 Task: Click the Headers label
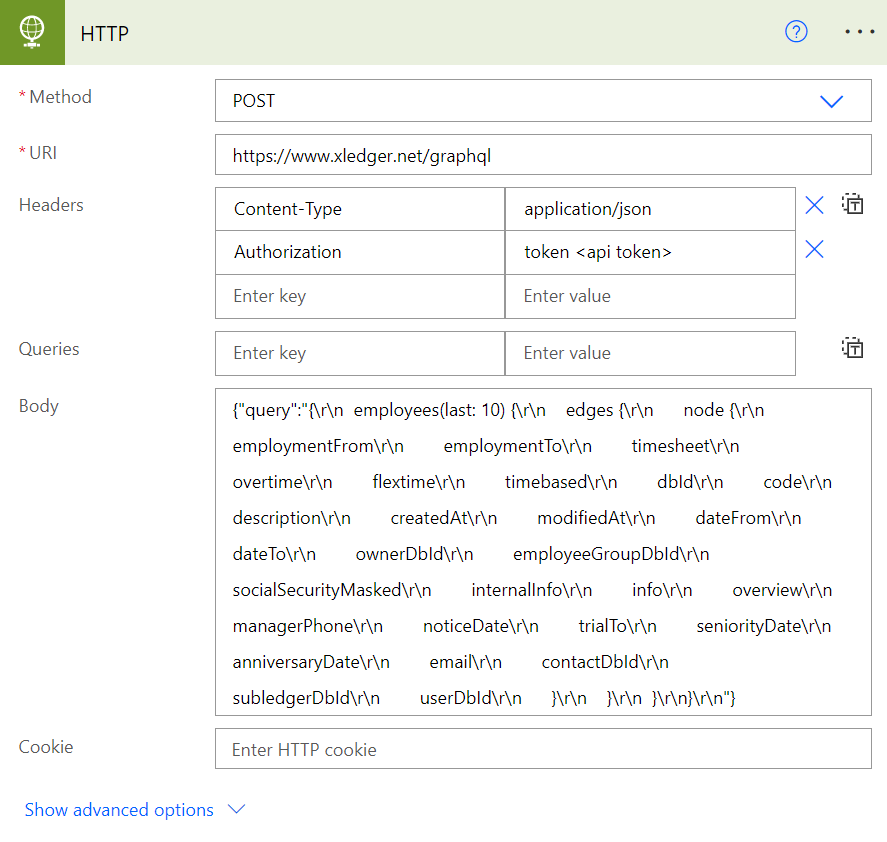[51, 205]
